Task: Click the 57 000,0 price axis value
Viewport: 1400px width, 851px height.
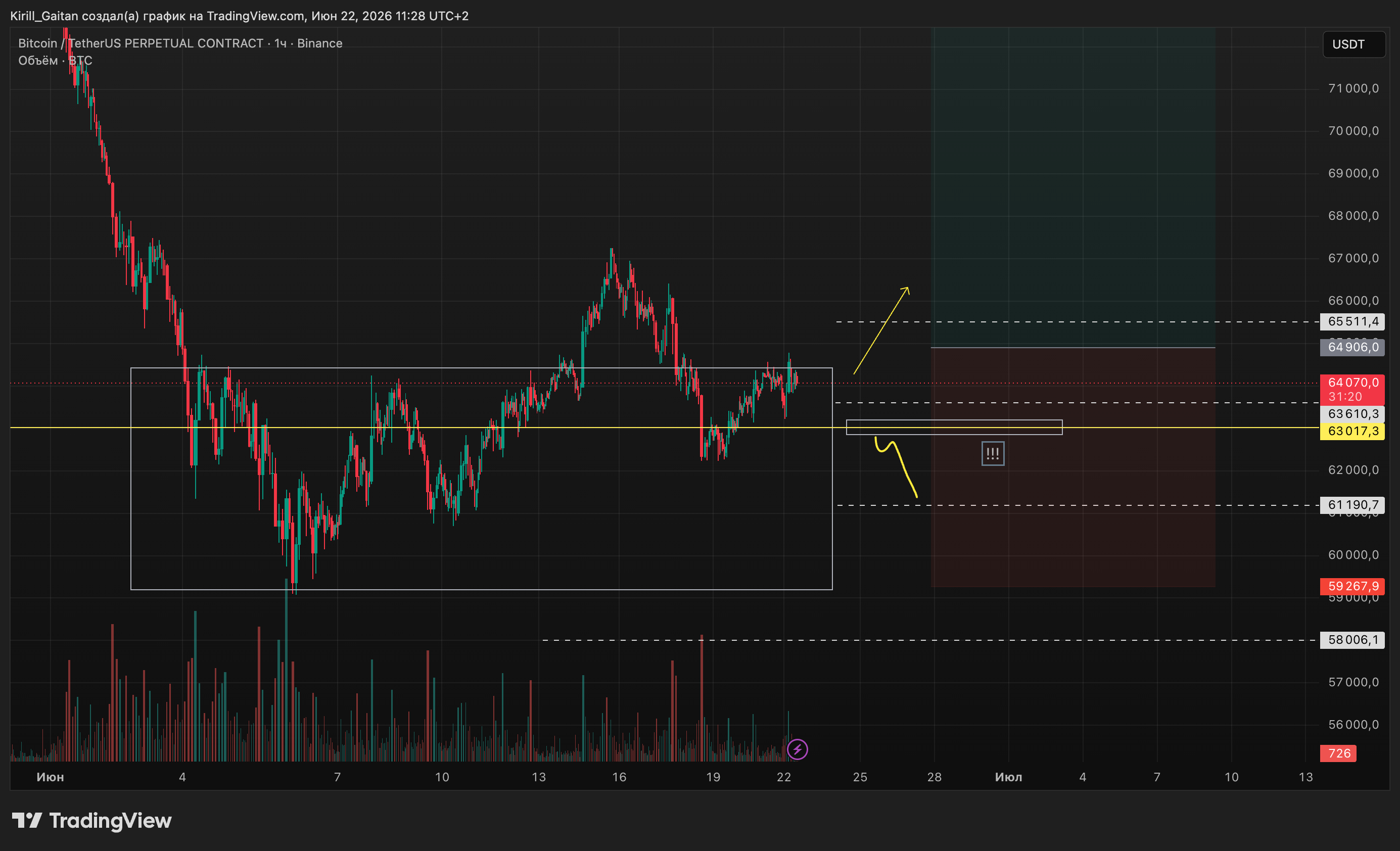Action: coord(1354,682)
